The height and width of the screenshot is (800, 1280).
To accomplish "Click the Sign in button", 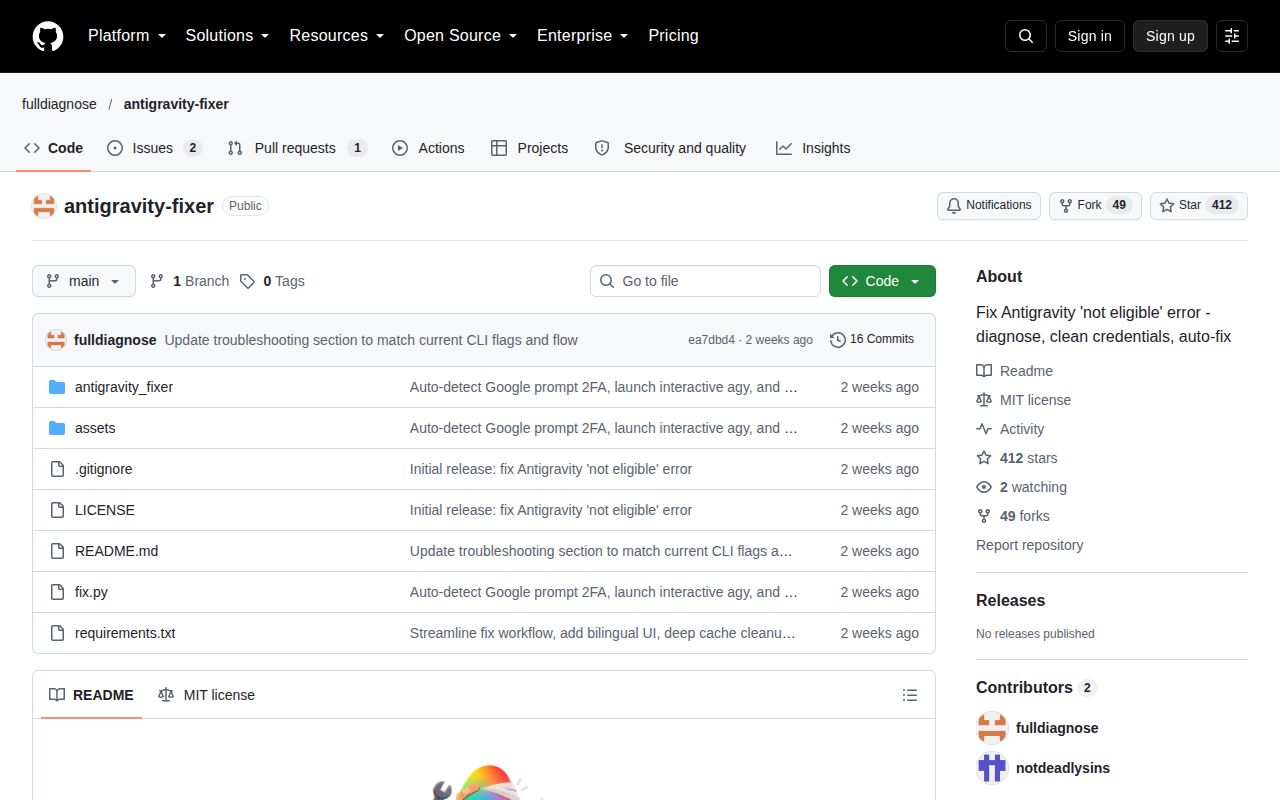I will click(x=1089, y=36).
